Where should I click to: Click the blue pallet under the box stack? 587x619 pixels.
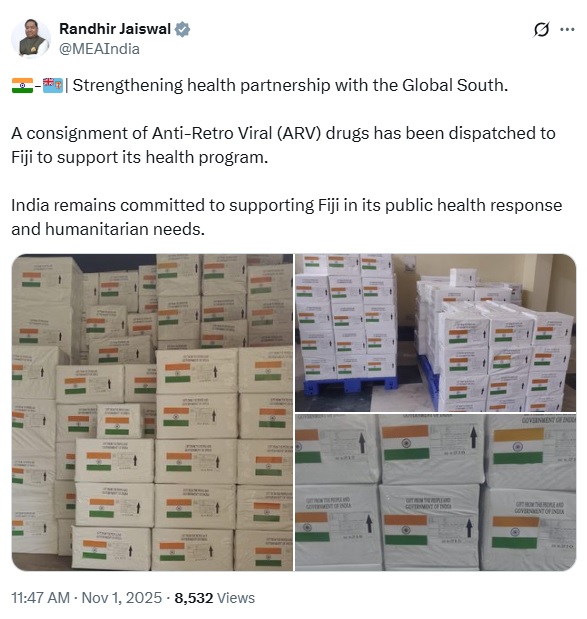[x=351, y=385]
